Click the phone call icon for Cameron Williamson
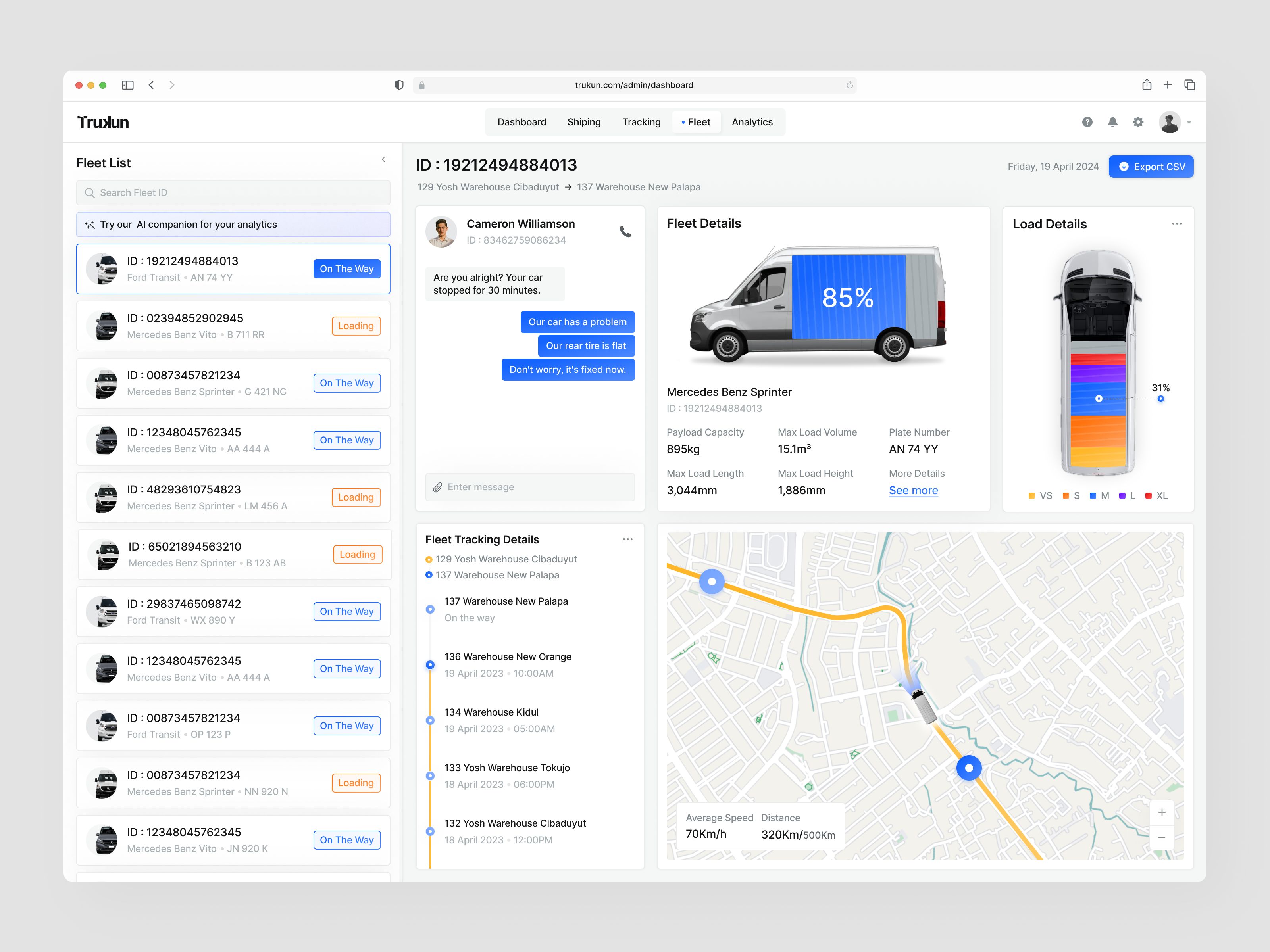Viewport: 1270px width, 952px height. pos(625,232)
